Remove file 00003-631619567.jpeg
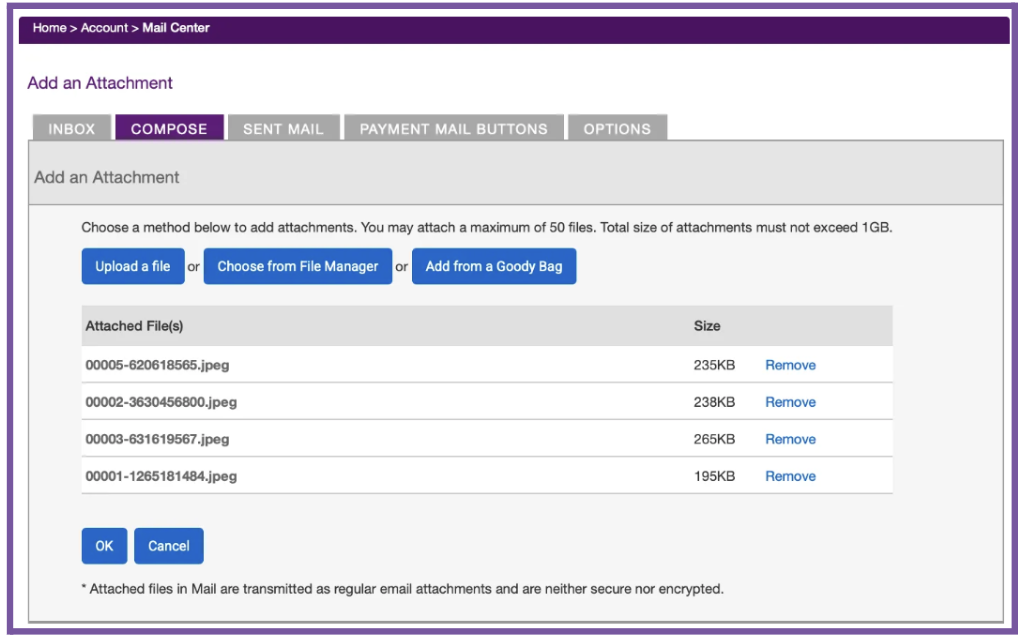The height and width of the screenshot is (640, 1024). 790,440
